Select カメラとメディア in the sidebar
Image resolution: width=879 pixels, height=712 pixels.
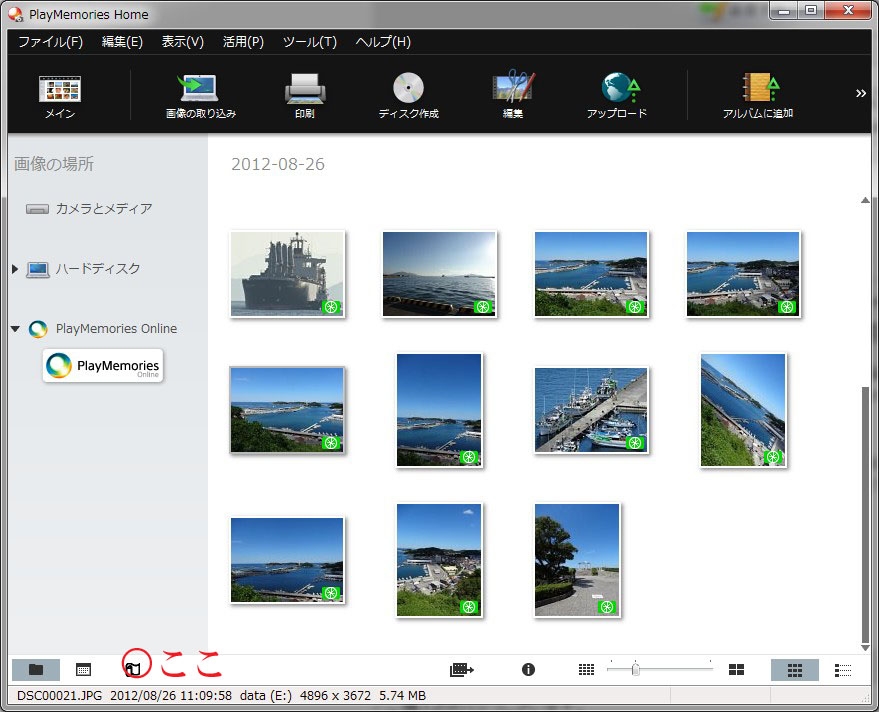pyautogui.click(x=103, y=209)
